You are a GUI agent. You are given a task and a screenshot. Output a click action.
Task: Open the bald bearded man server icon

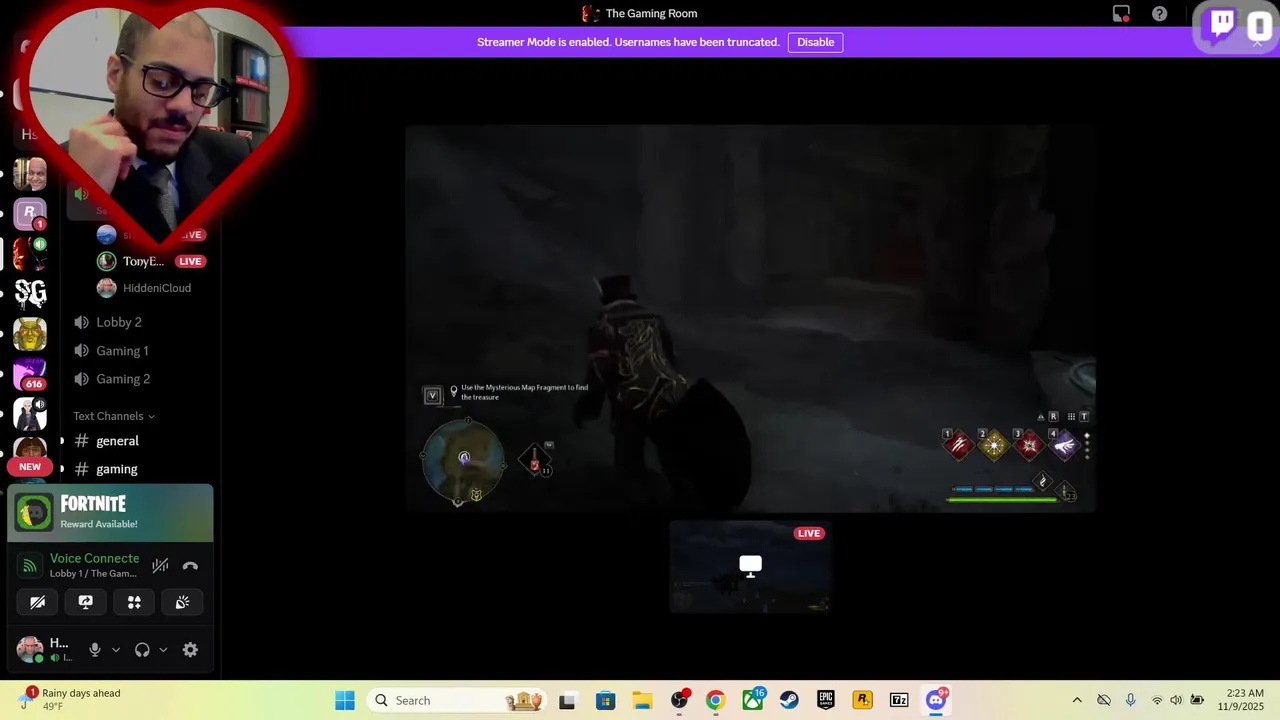coord(30,173)
